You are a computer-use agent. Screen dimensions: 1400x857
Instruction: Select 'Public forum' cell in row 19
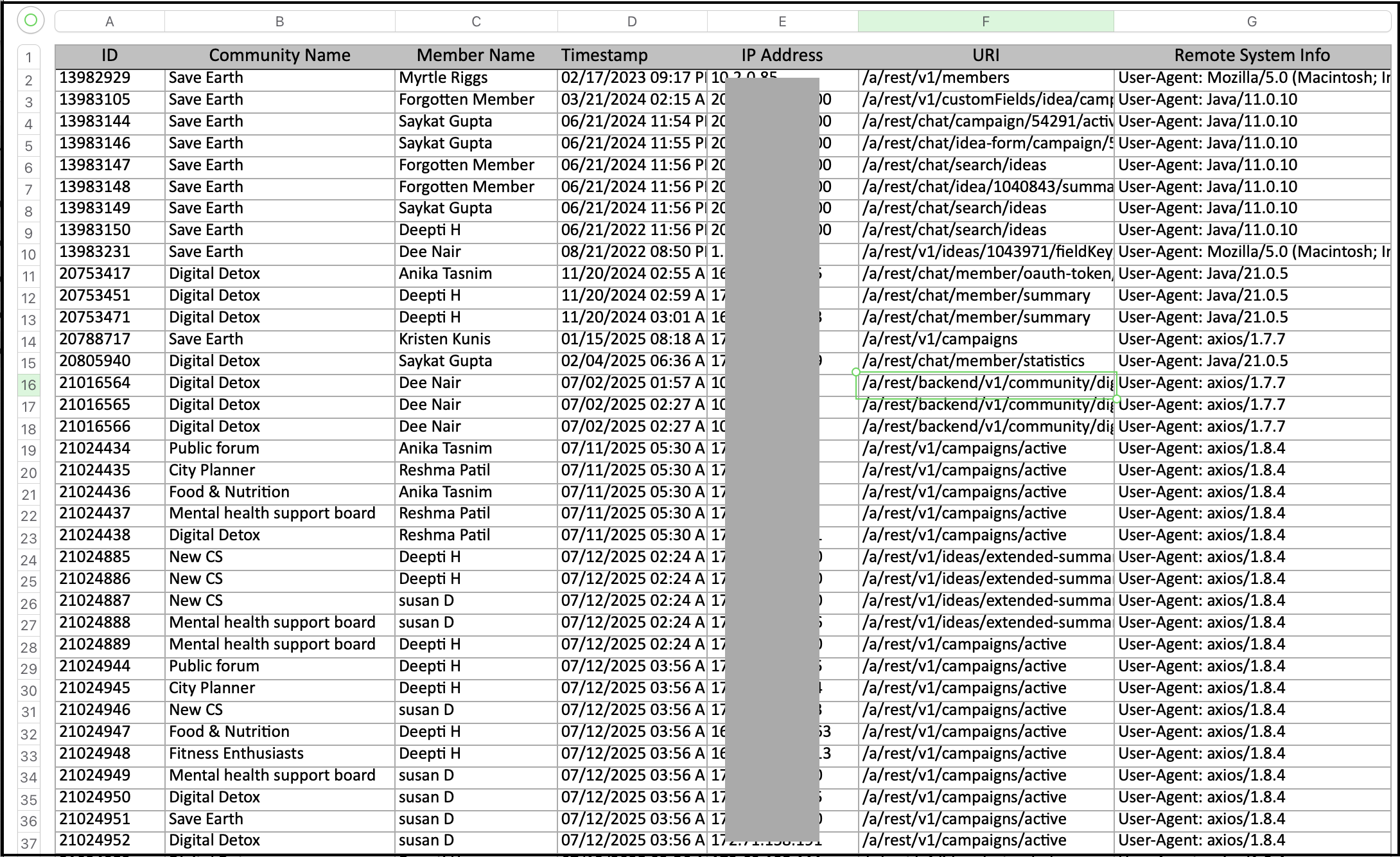click(280, 449)
